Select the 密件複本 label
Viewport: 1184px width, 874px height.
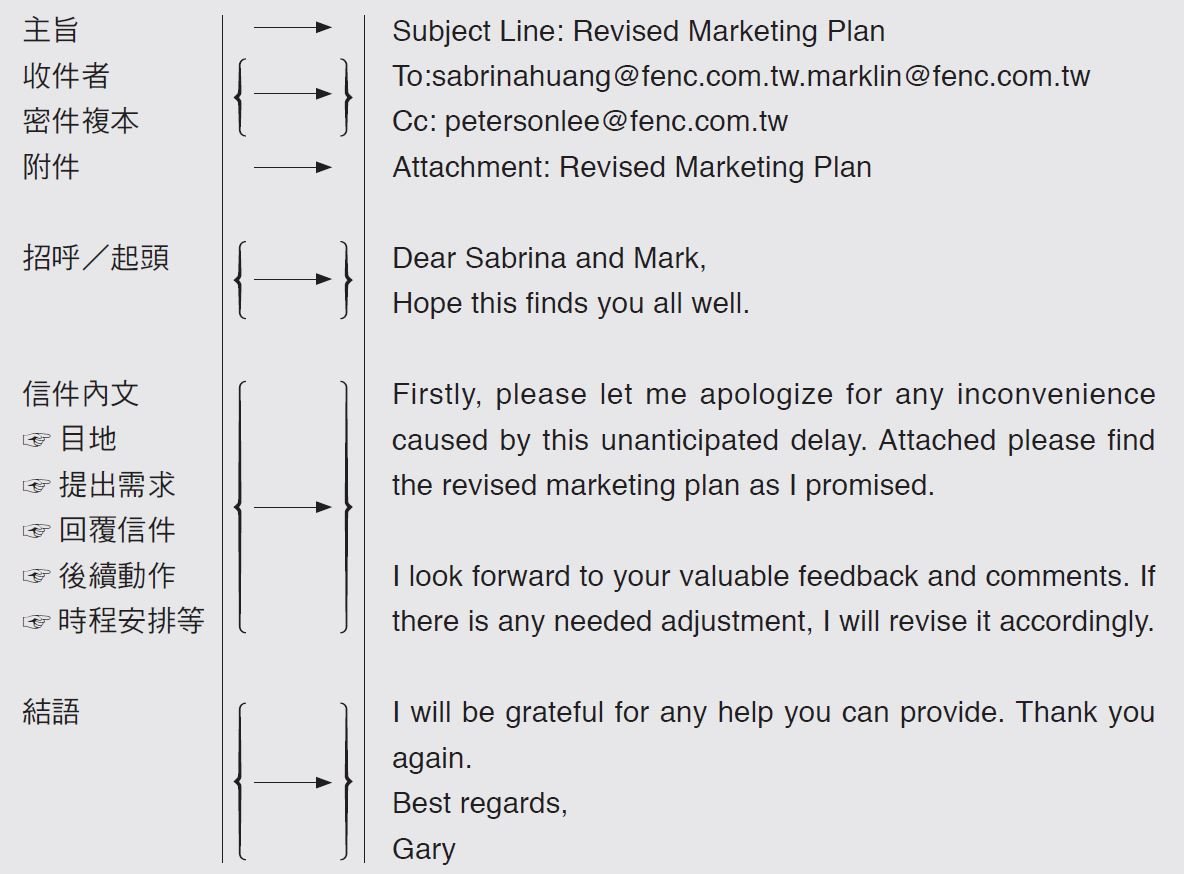[x=81, y=121]
